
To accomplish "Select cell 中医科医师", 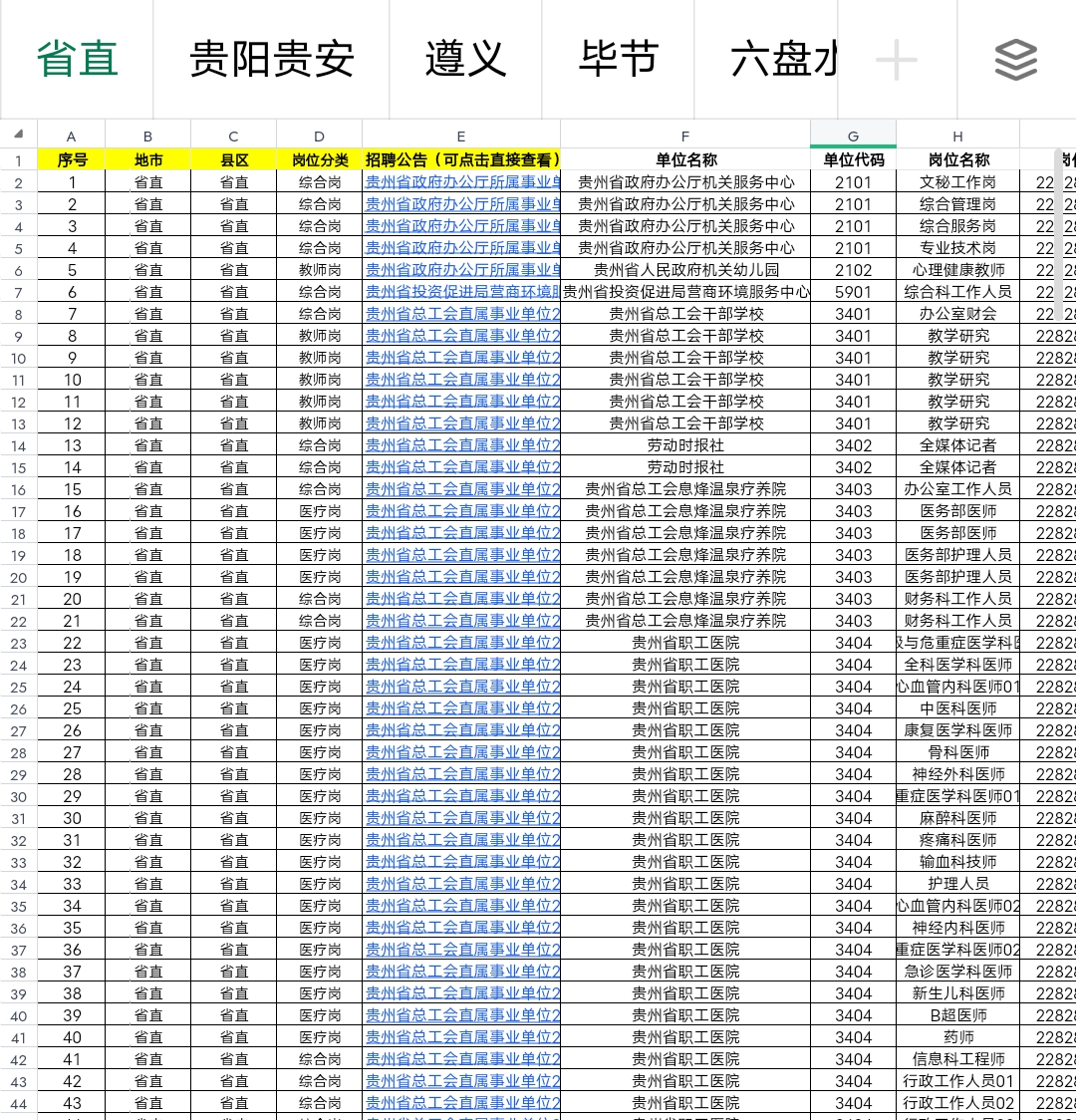I will 957,708.
